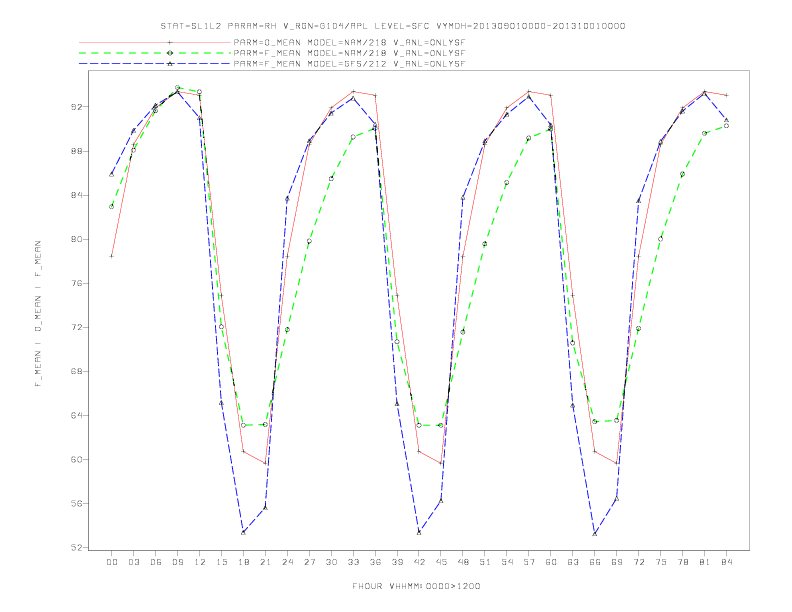Click y-axis tick label 64
This screenshot has width=792, height=612.
[77, 416]
